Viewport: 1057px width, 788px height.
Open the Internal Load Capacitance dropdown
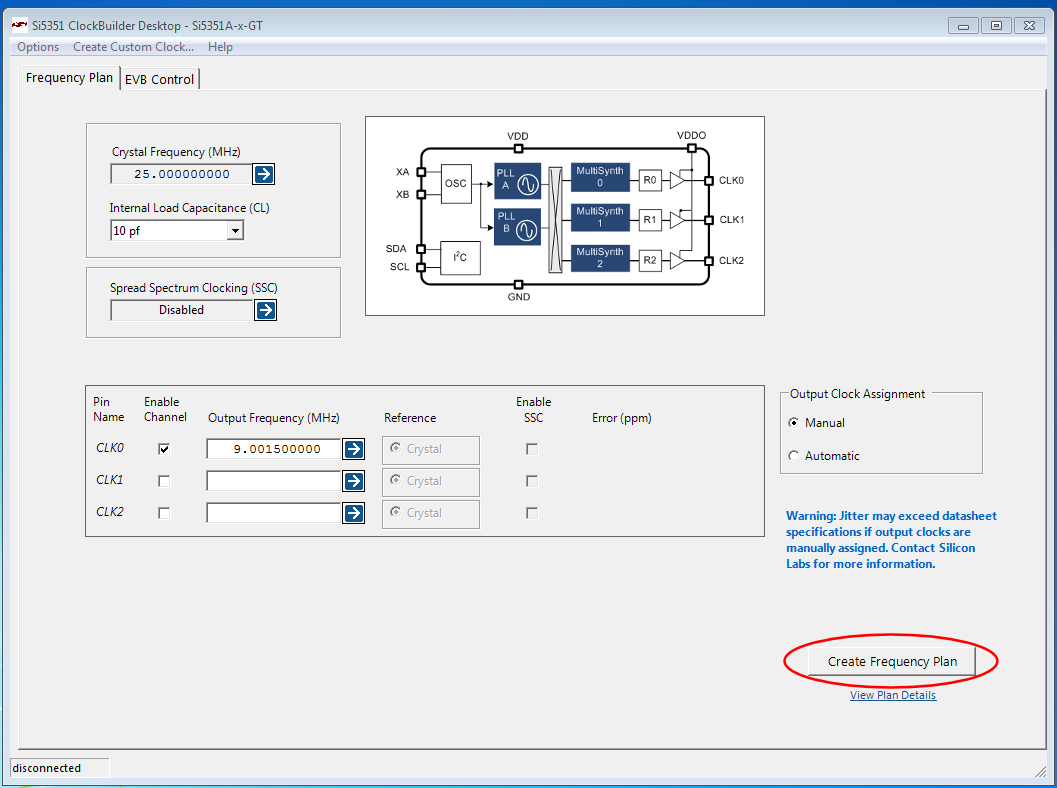click(235, 231)
